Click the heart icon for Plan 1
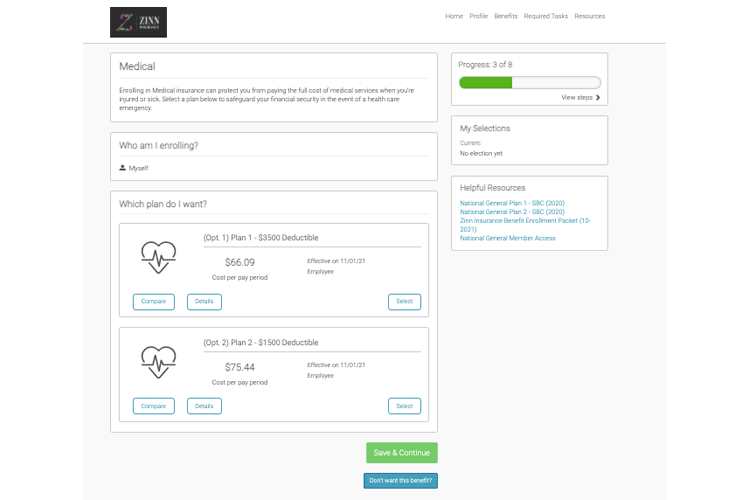 [x=158, y=258]
